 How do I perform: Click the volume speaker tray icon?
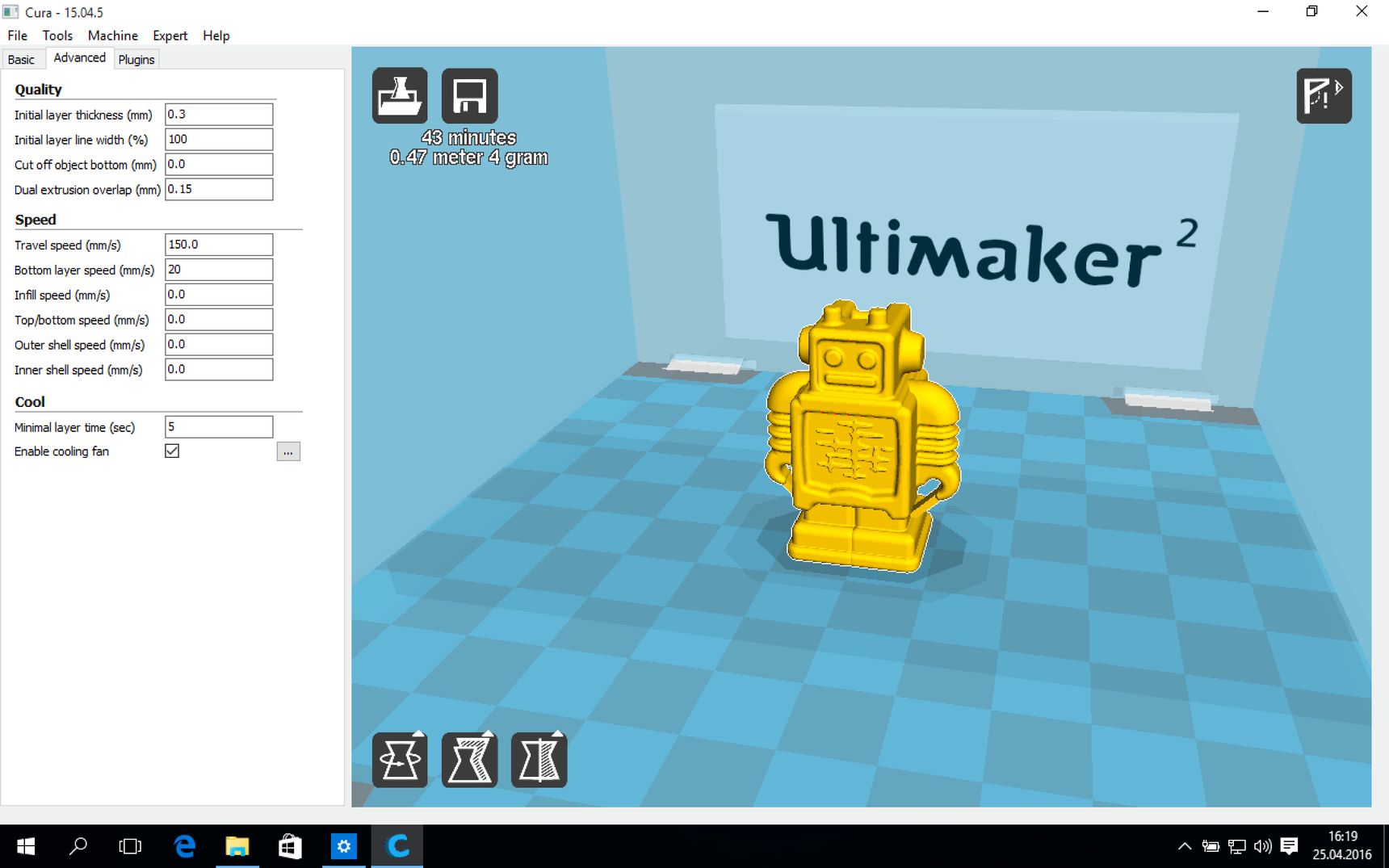tap(1263, 846)
